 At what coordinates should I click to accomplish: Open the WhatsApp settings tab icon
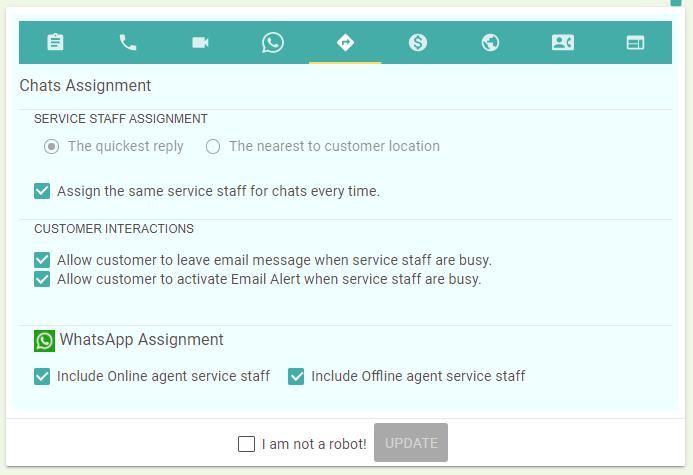click(x=273, y=42)
